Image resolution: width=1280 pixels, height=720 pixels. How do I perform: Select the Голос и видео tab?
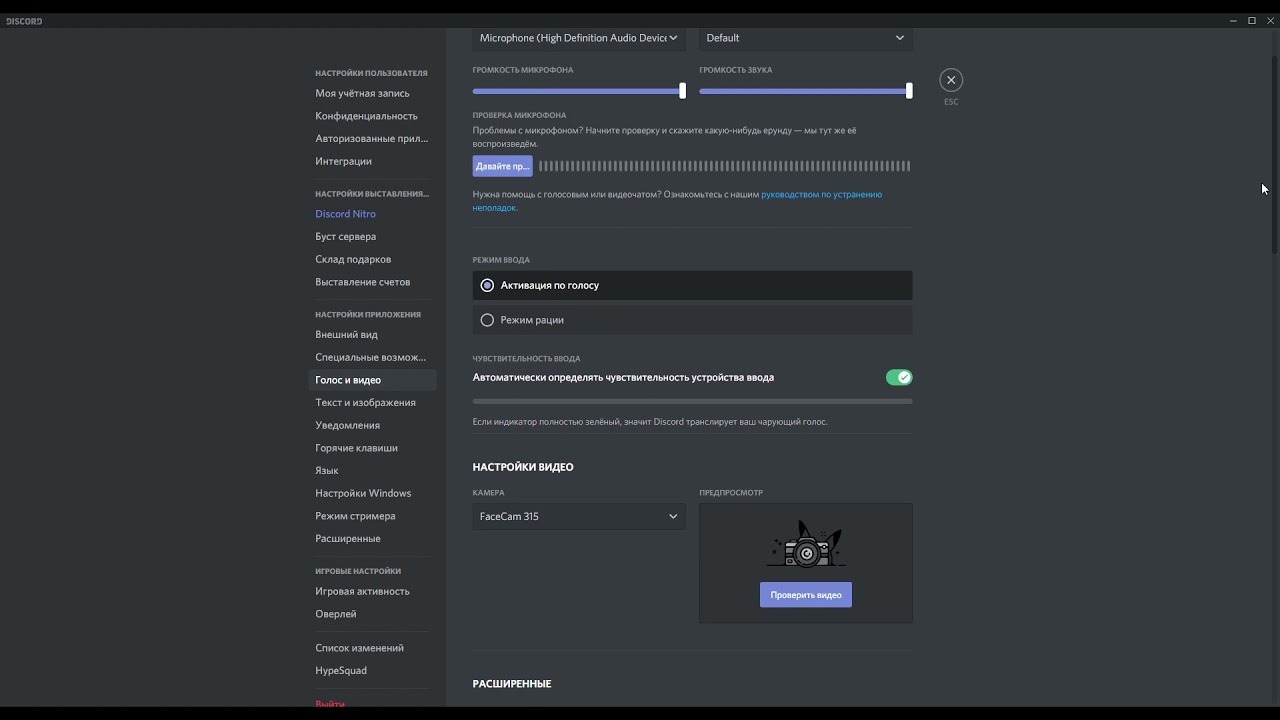[x=372, y=380]
